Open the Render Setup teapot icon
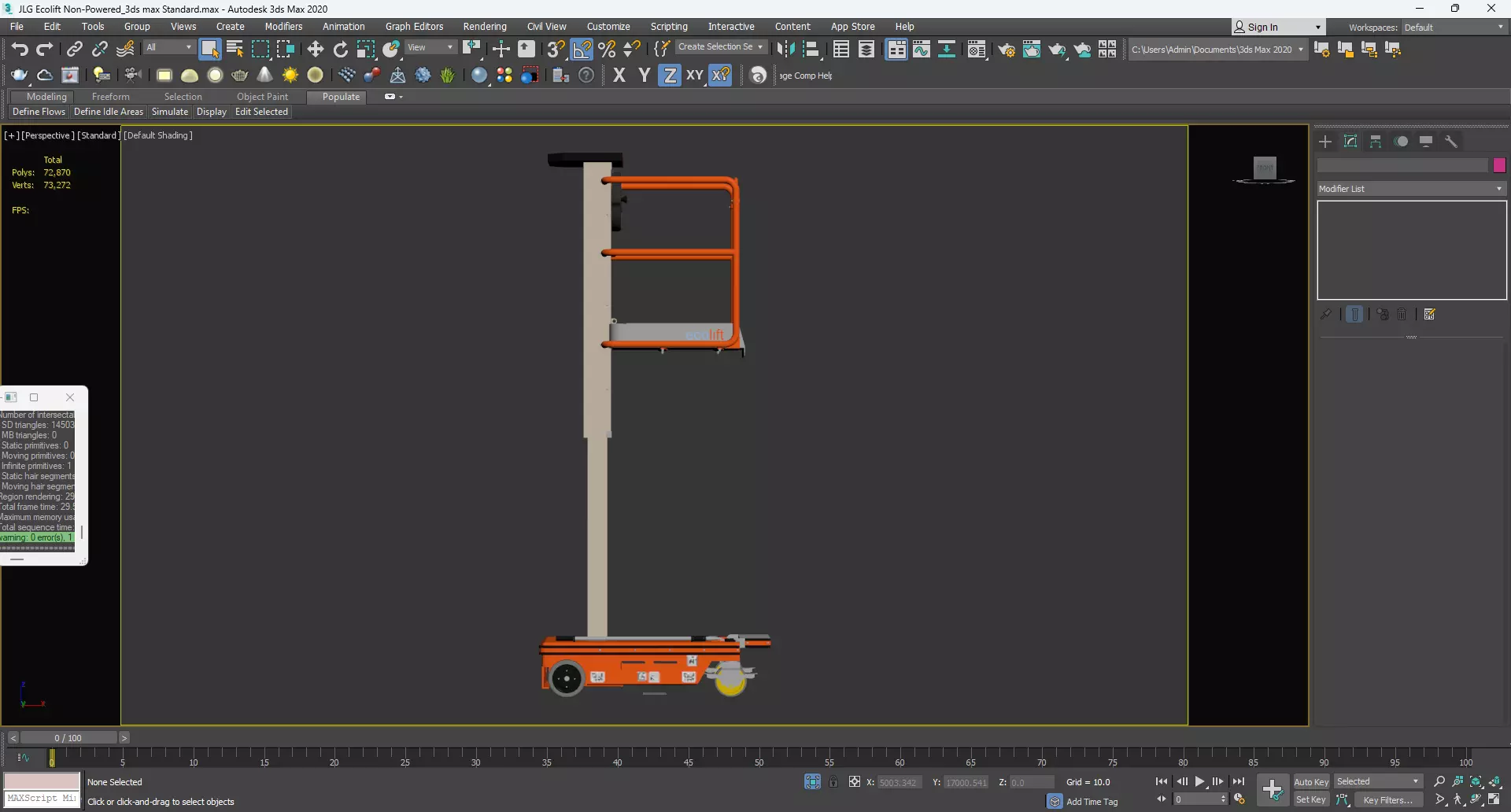Viewport: 1511px width, 812px height. pyautogui.click(x=1006, y=49)
